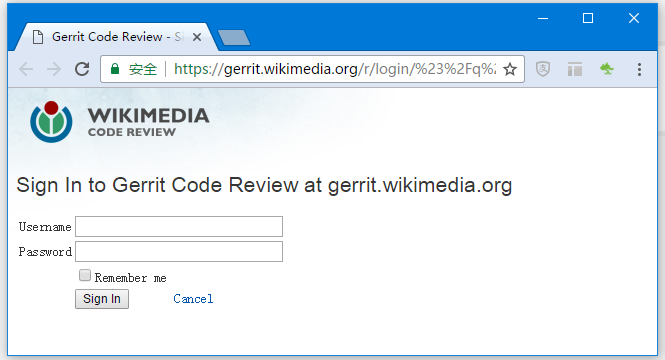The width and height of the screenshot is (665, 360).
Task: Open the gray shield extension icon
Action: [x=543, y=69]
